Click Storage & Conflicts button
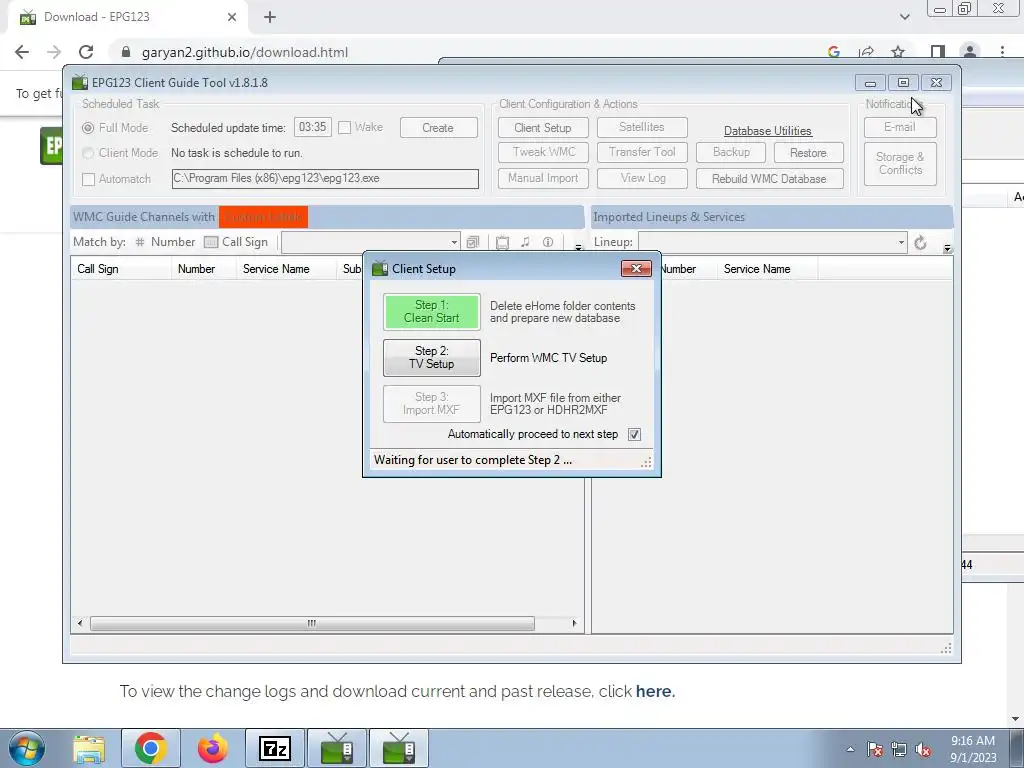 (900, 164)
